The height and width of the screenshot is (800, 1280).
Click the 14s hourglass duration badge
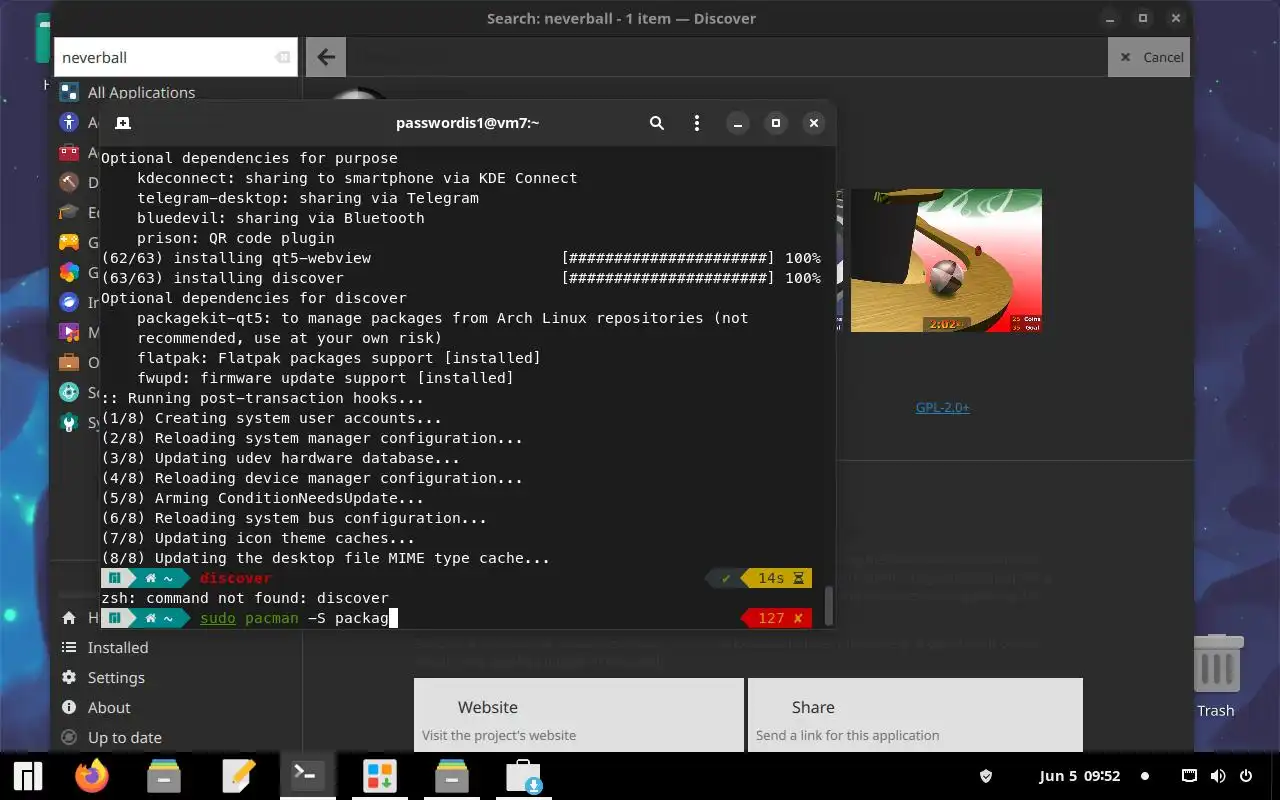pyautogui.click(x=777, y=578)
